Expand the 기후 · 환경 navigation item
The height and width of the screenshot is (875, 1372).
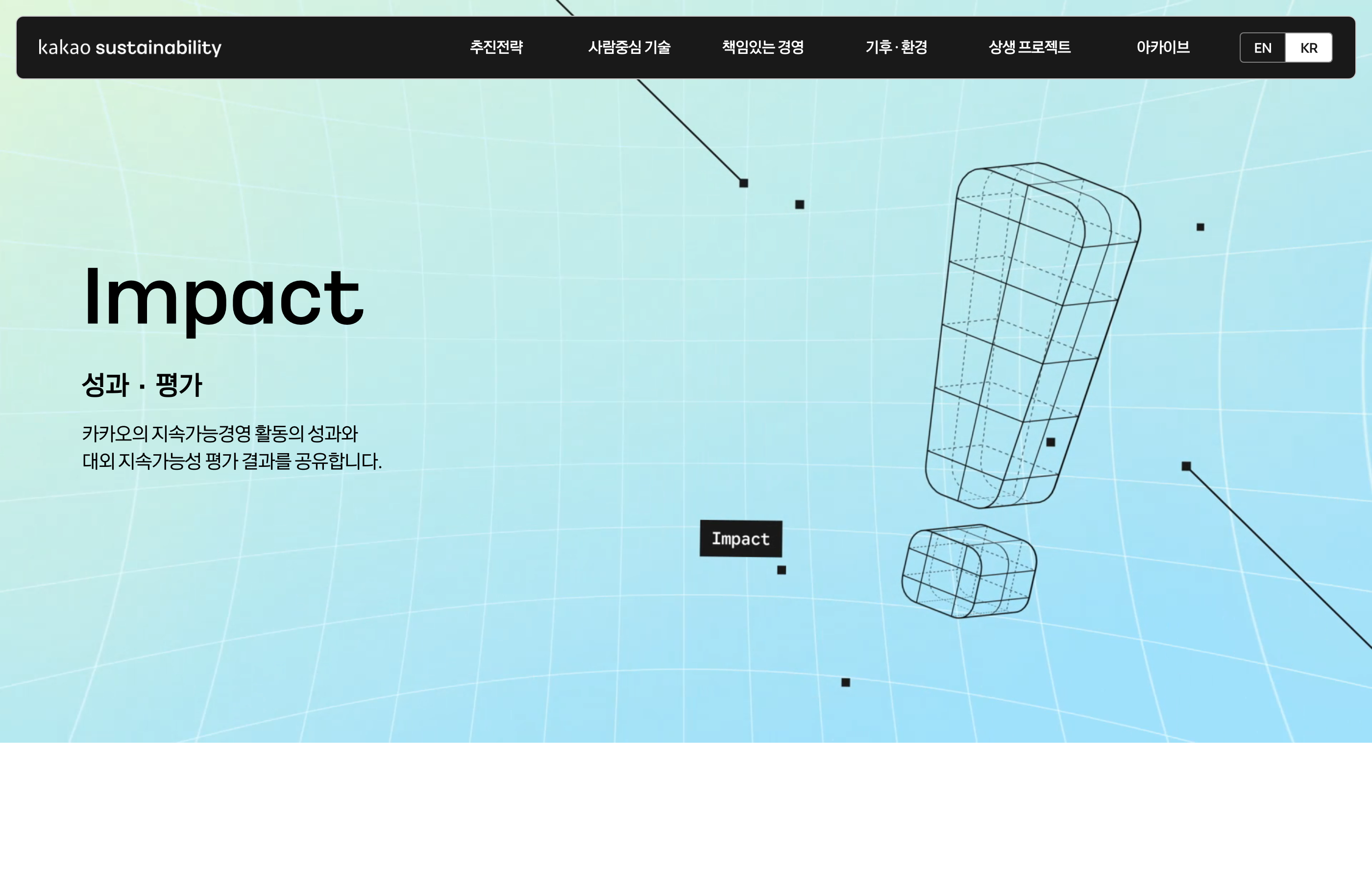point(896,48)
